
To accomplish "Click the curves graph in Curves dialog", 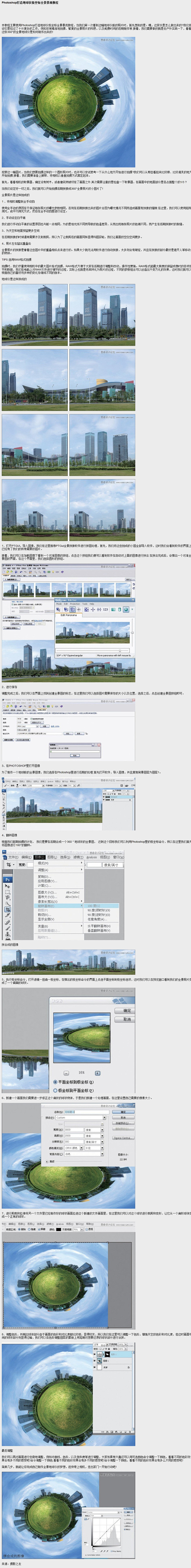I will coord(107,1532).
